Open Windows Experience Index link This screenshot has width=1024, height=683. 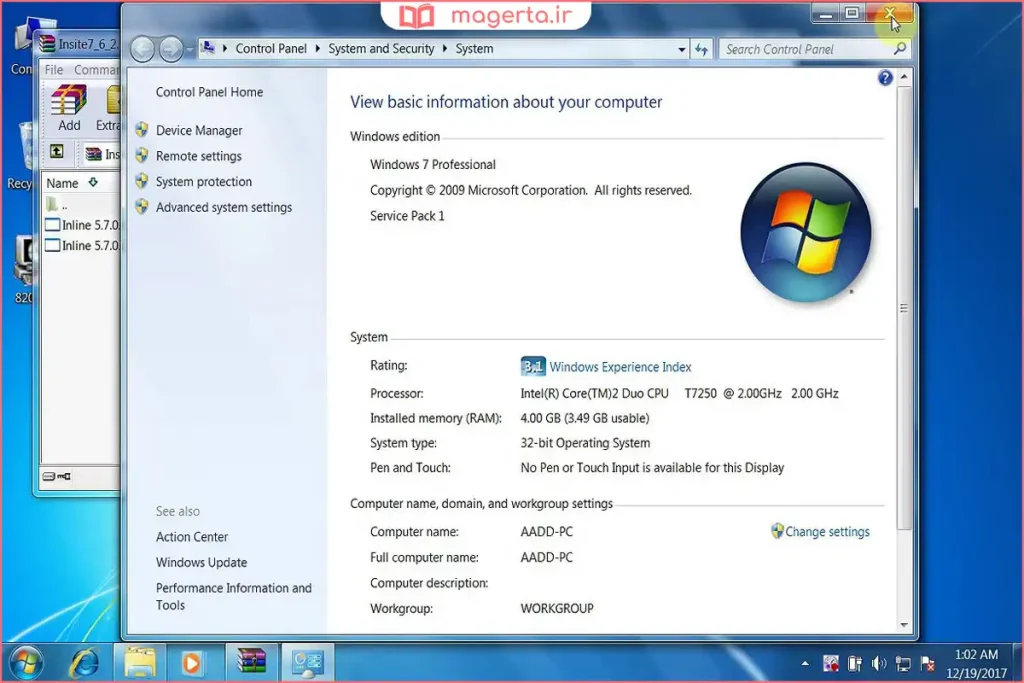pos(620,367)
